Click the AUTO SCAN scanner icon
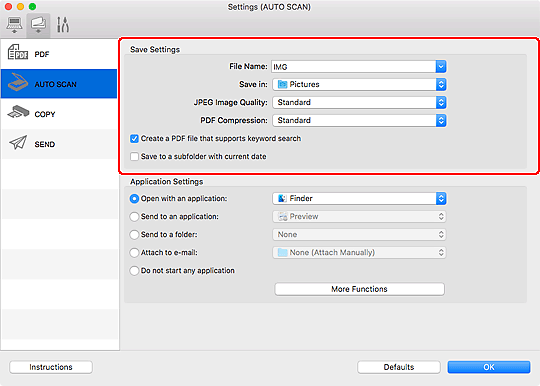The image size is (540, 386). (18, 82)
